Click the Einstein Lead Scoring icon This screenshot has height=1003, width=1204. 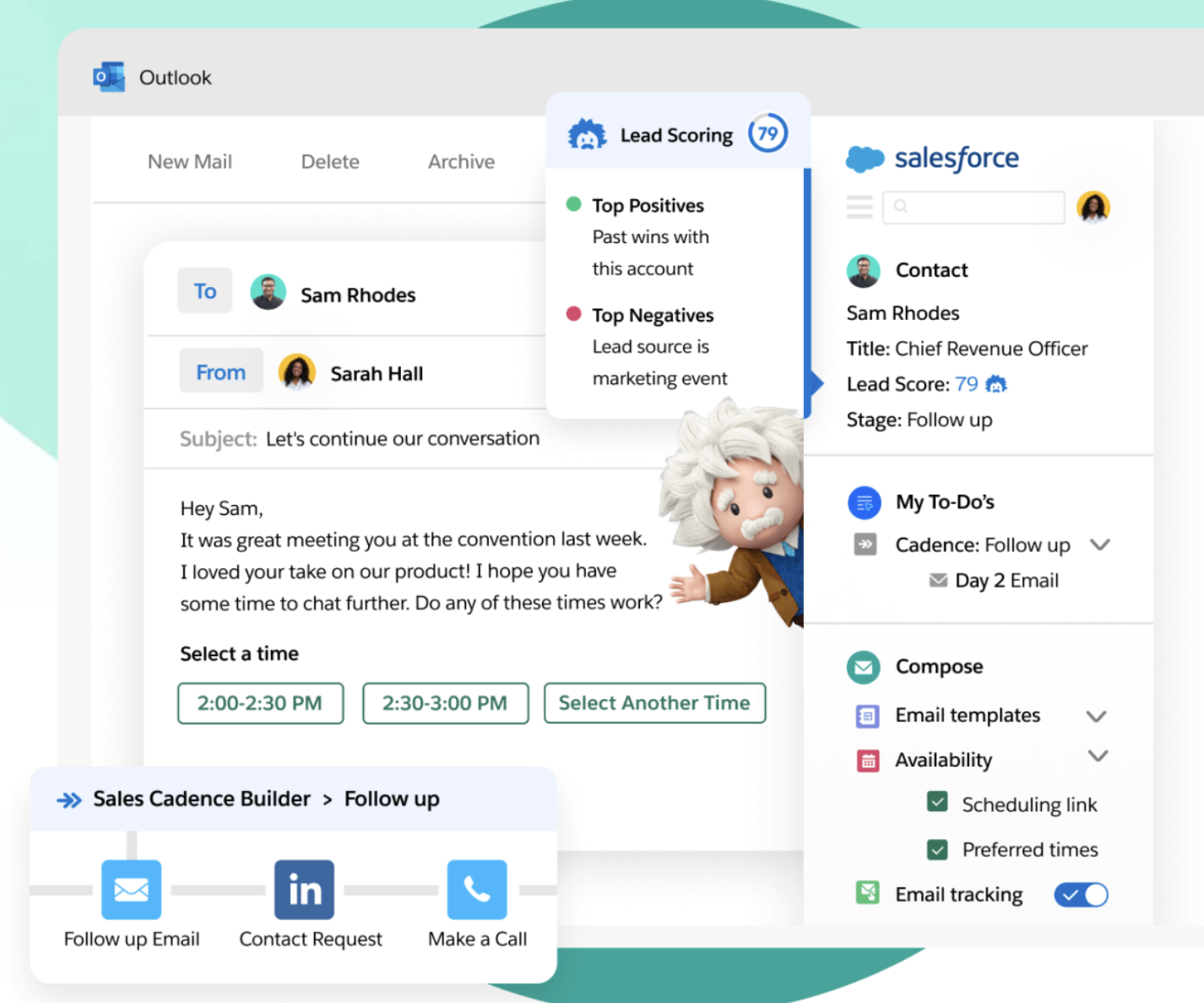(x=587, y=134)
